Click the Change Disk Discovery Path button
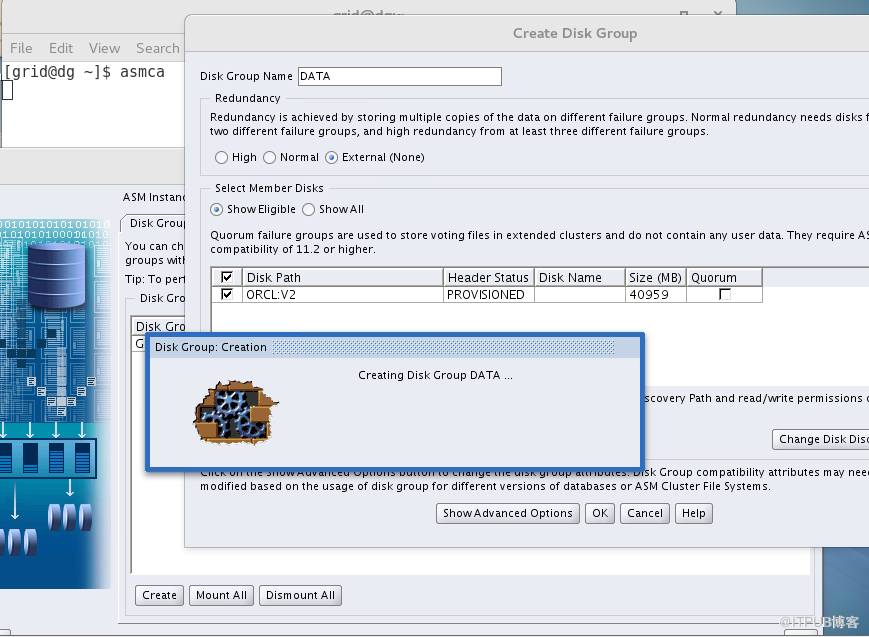Viewport: 869px width, 637px height. 820,439
